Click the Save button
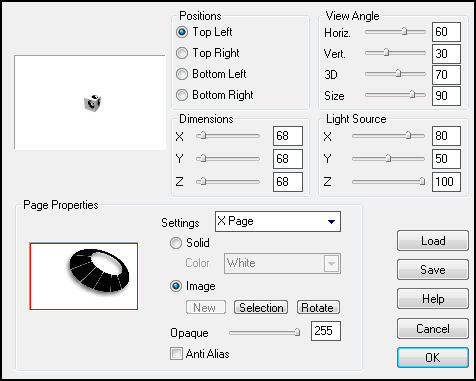Viewport: 476px width, 381px height. 433,270
